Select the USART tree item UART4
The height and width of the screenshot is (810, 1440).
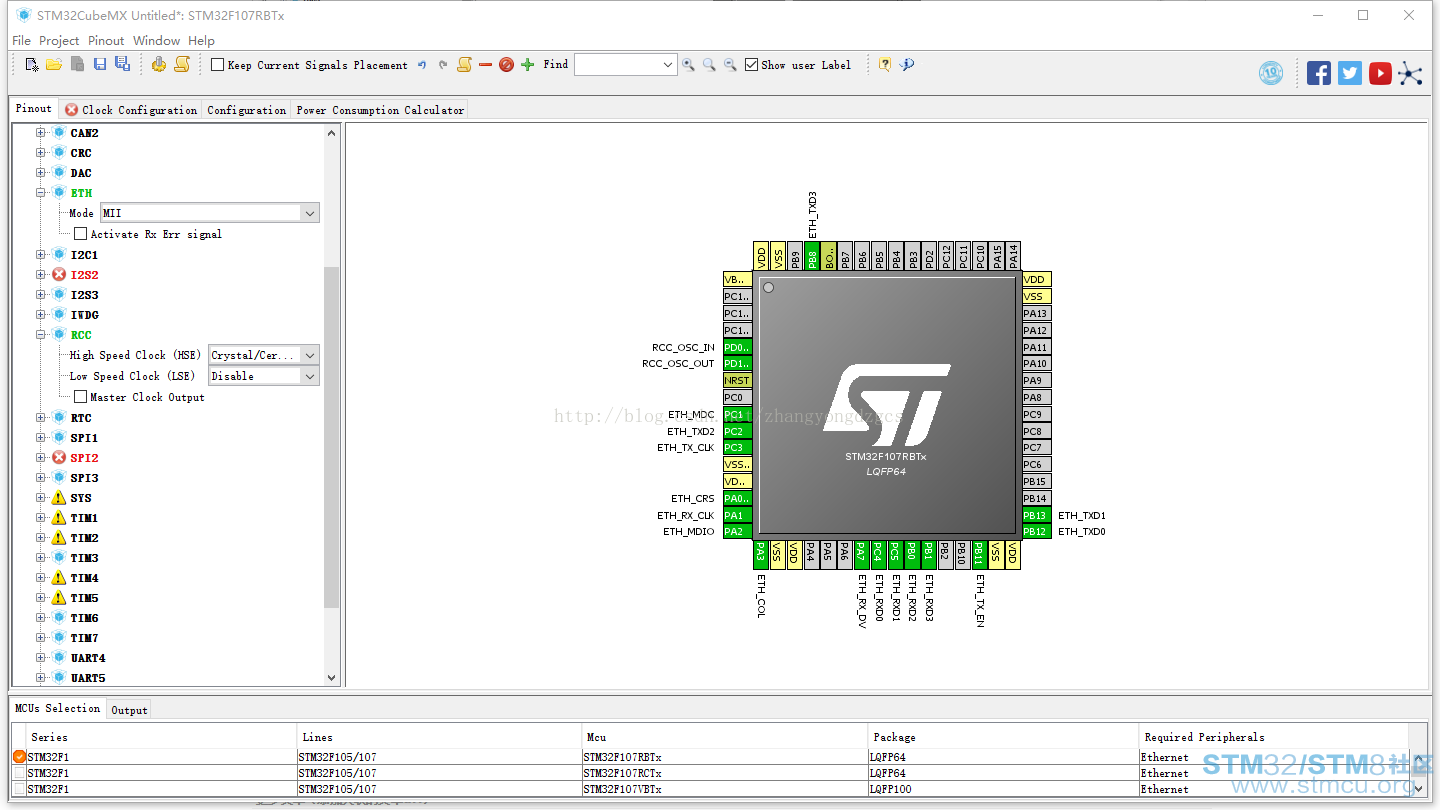[x=87, y=658]
